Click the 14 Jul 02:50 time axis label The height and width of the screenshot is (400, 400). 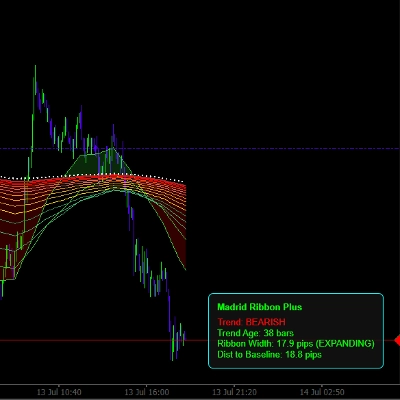(x=322, y=392)
